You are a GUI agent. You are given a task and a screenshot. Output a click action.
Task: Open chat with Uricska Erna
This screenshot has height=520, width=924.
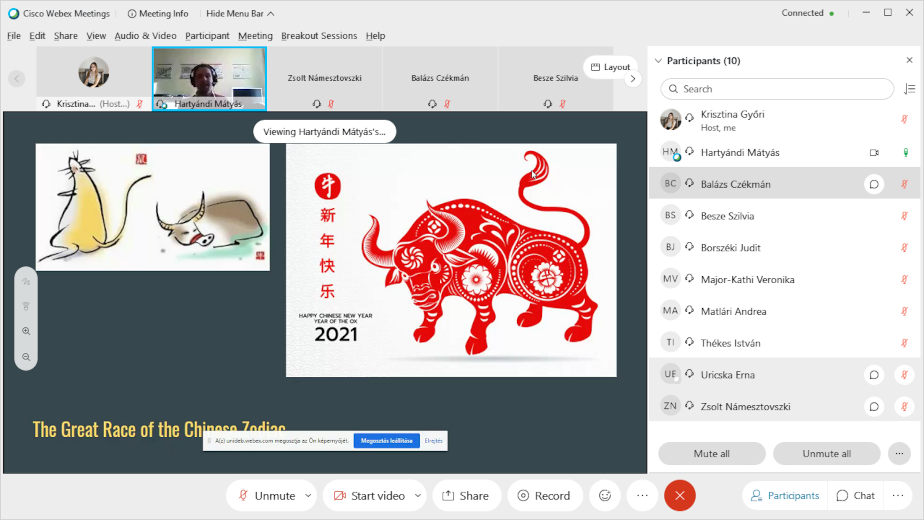874,375
